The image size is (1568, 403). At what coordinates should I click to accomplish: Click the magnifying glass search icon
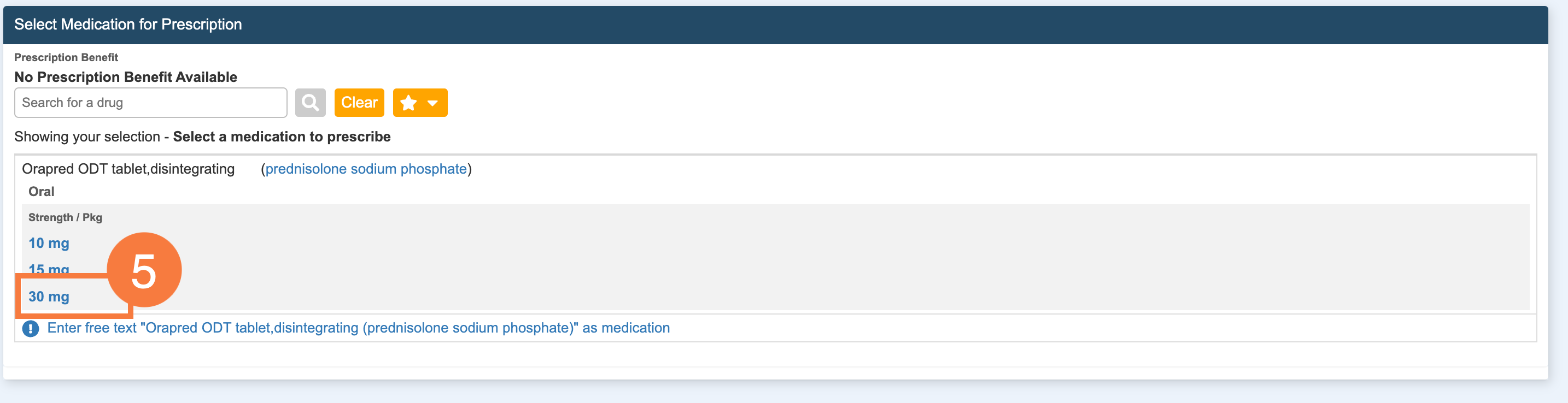pyautogui.click(x=310, y=103)
